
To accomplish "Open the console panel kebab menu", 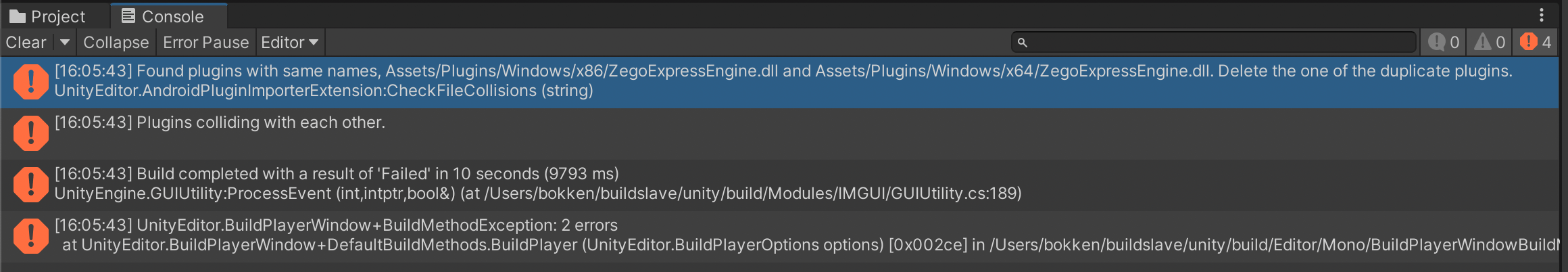I will pyautogui.click(x=1542, y=16).
